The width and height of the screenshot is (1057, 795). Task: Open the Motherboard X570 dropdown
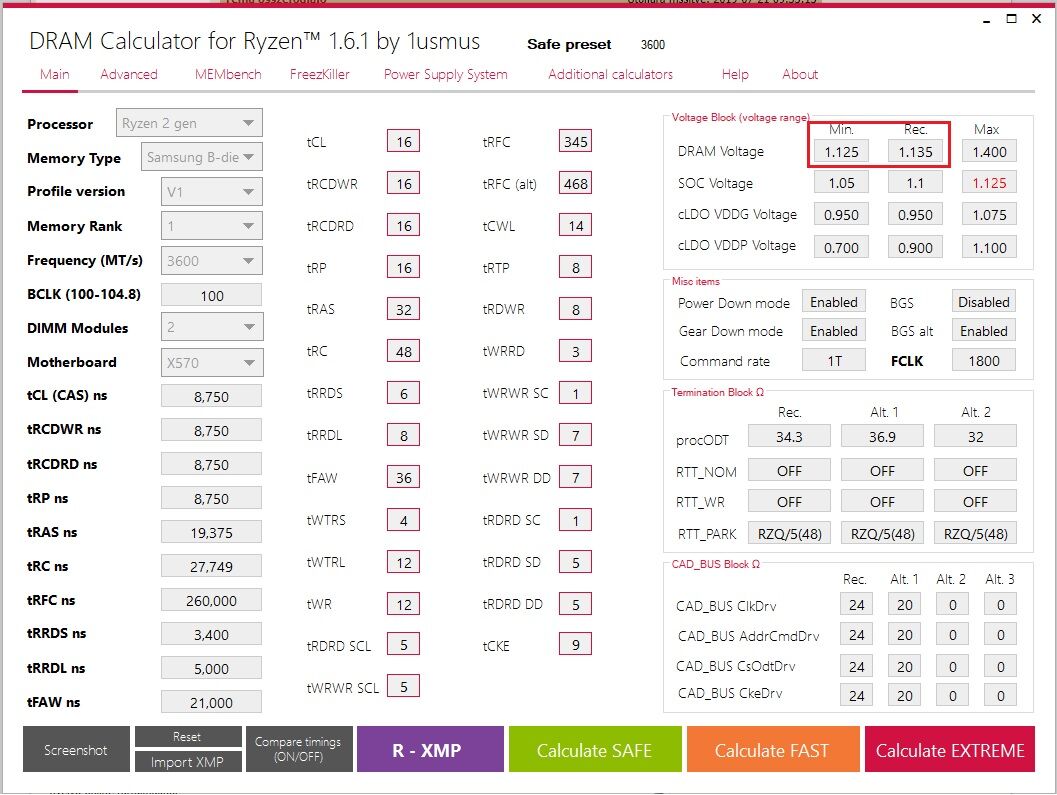coord(212,363)
